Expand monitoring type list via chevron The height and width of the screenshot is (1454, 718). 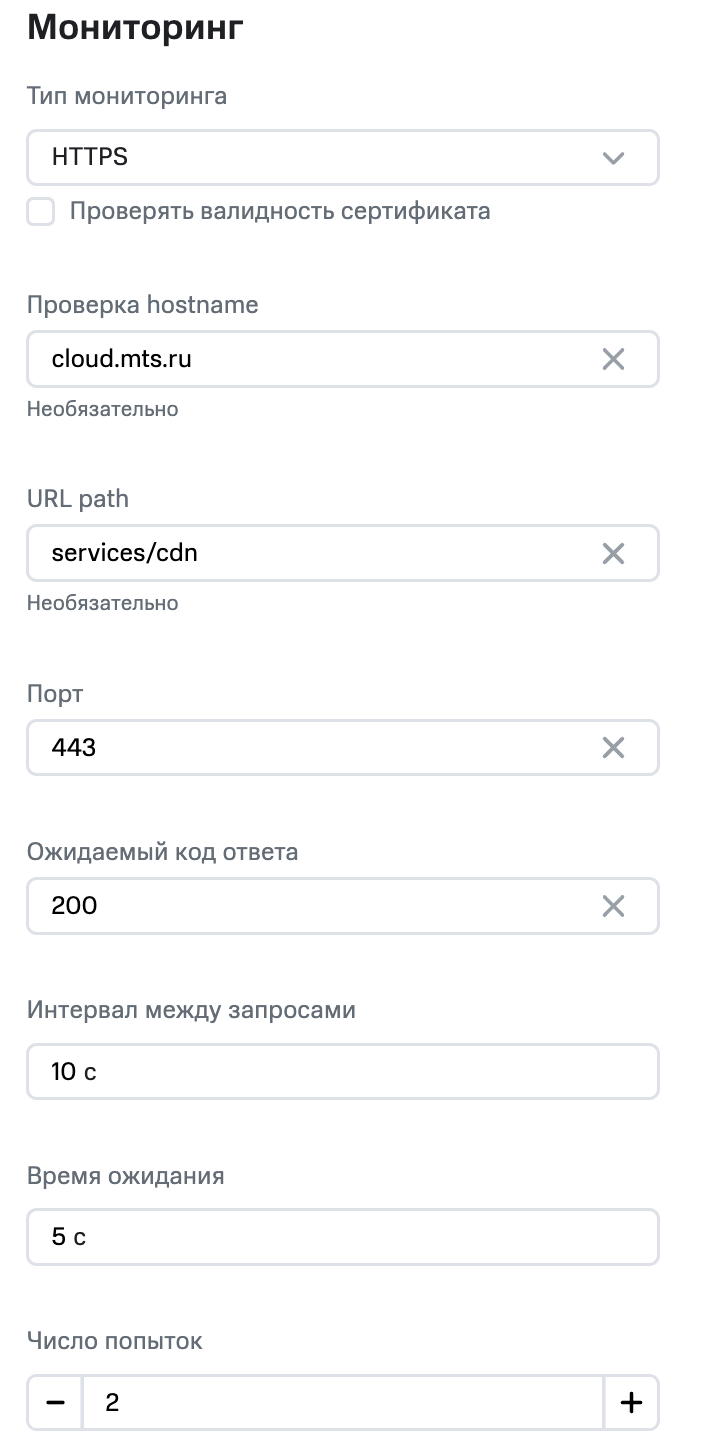point(613,158)
